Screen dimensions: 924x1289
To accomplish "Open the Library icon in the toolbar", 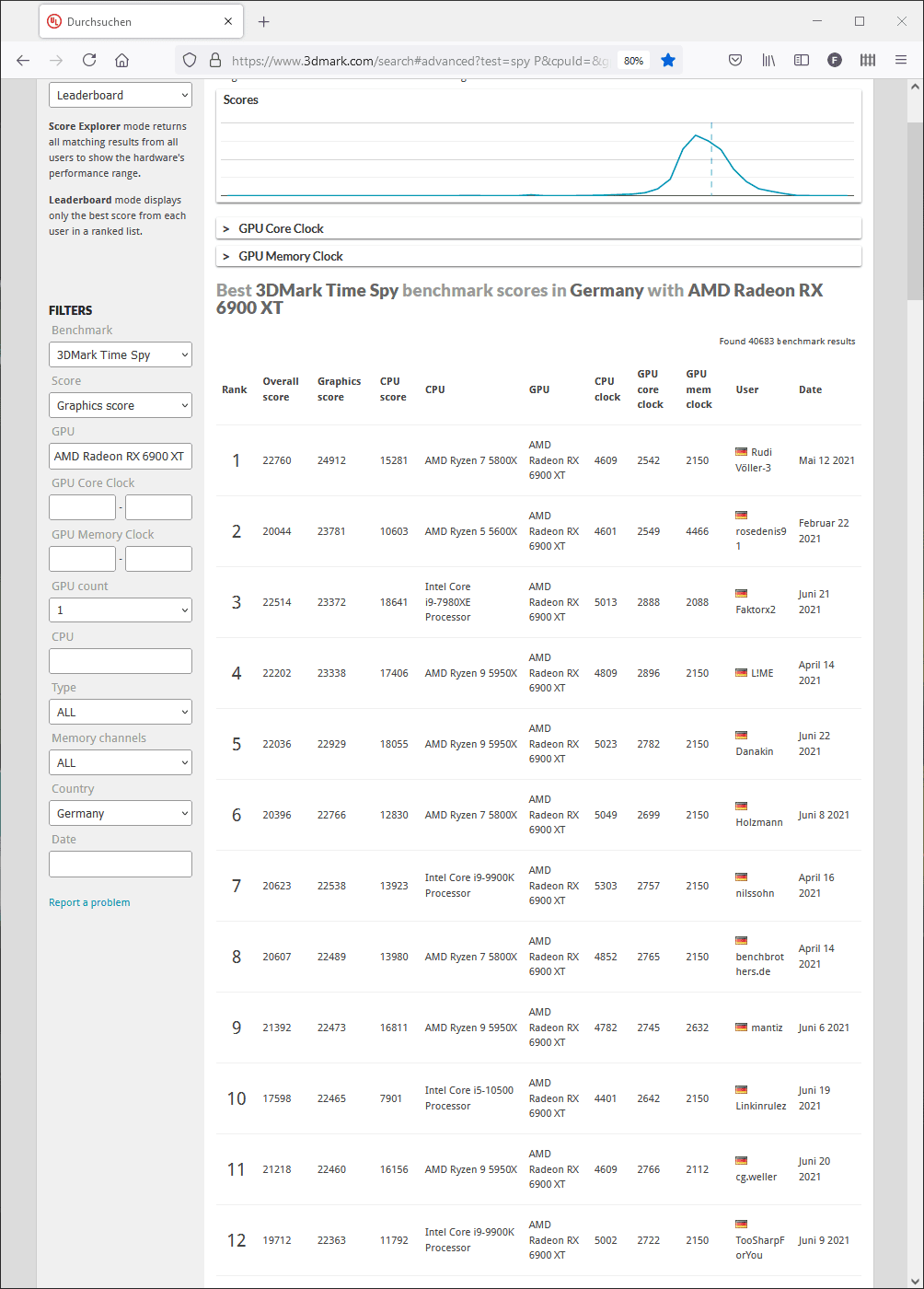I will click(768, 60).
